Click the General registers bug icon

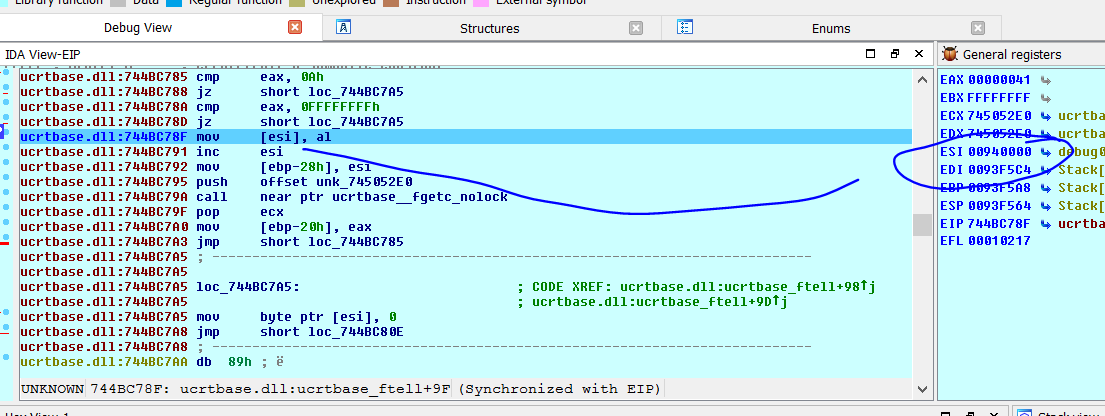(x=949, y=55)
